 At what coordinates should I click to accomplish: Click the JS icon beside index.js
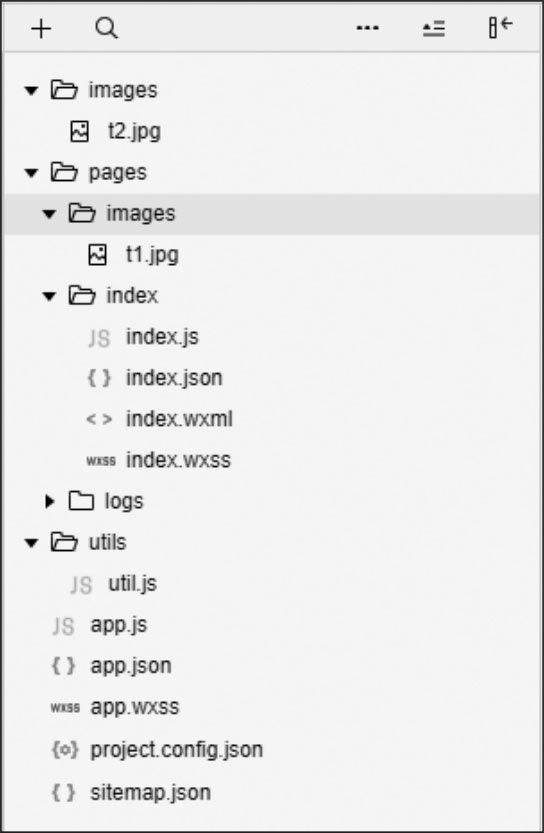pos(99,338)
